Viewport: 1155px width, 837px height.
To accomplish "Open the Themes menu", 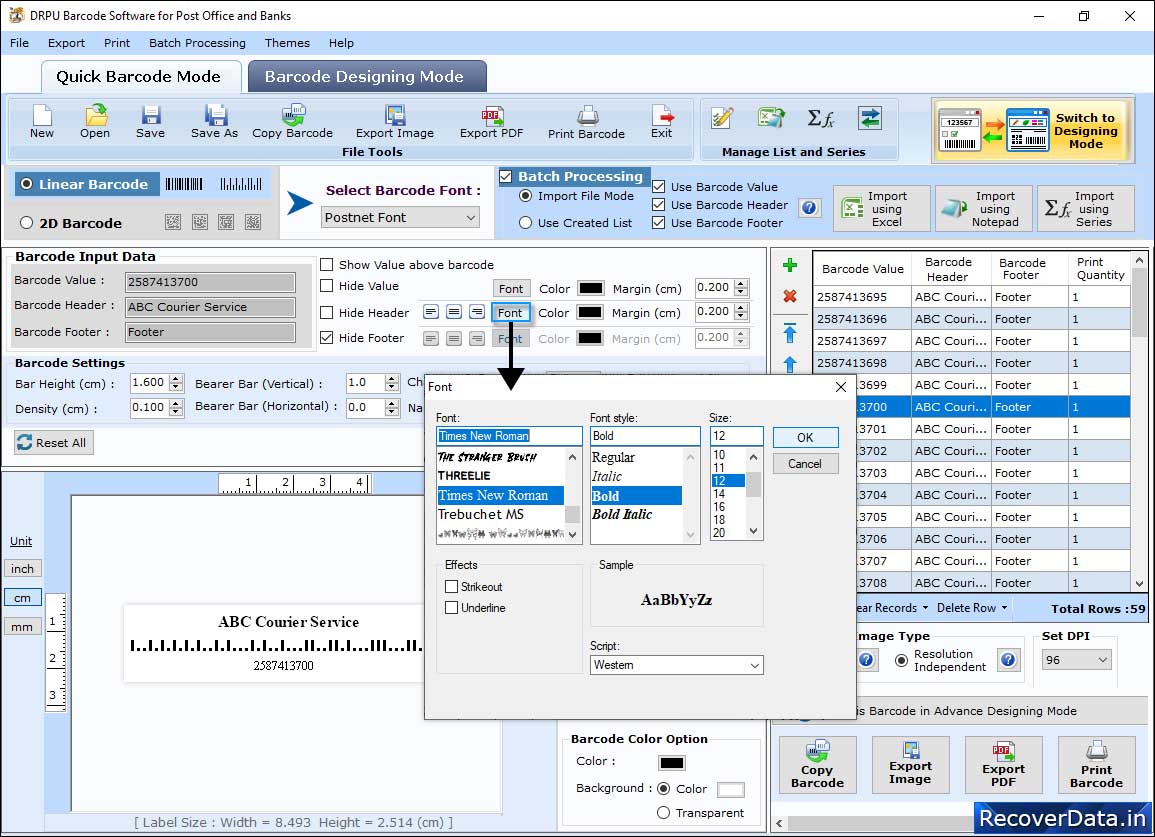I will pos(287,43).
